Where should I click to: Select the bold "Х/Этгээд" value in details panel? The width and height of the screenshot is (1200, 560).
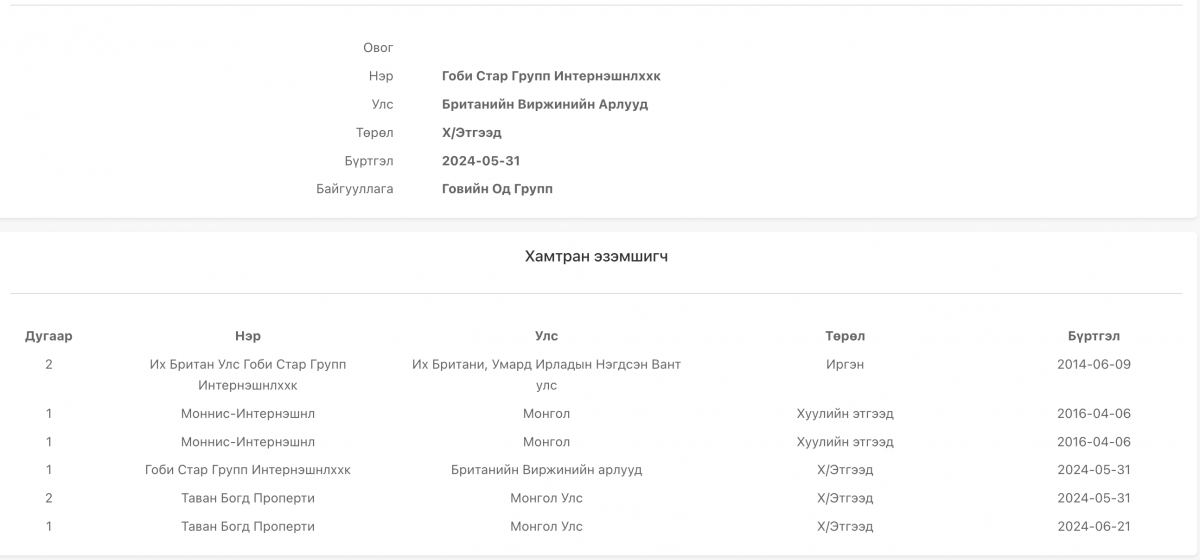[471, 133]
